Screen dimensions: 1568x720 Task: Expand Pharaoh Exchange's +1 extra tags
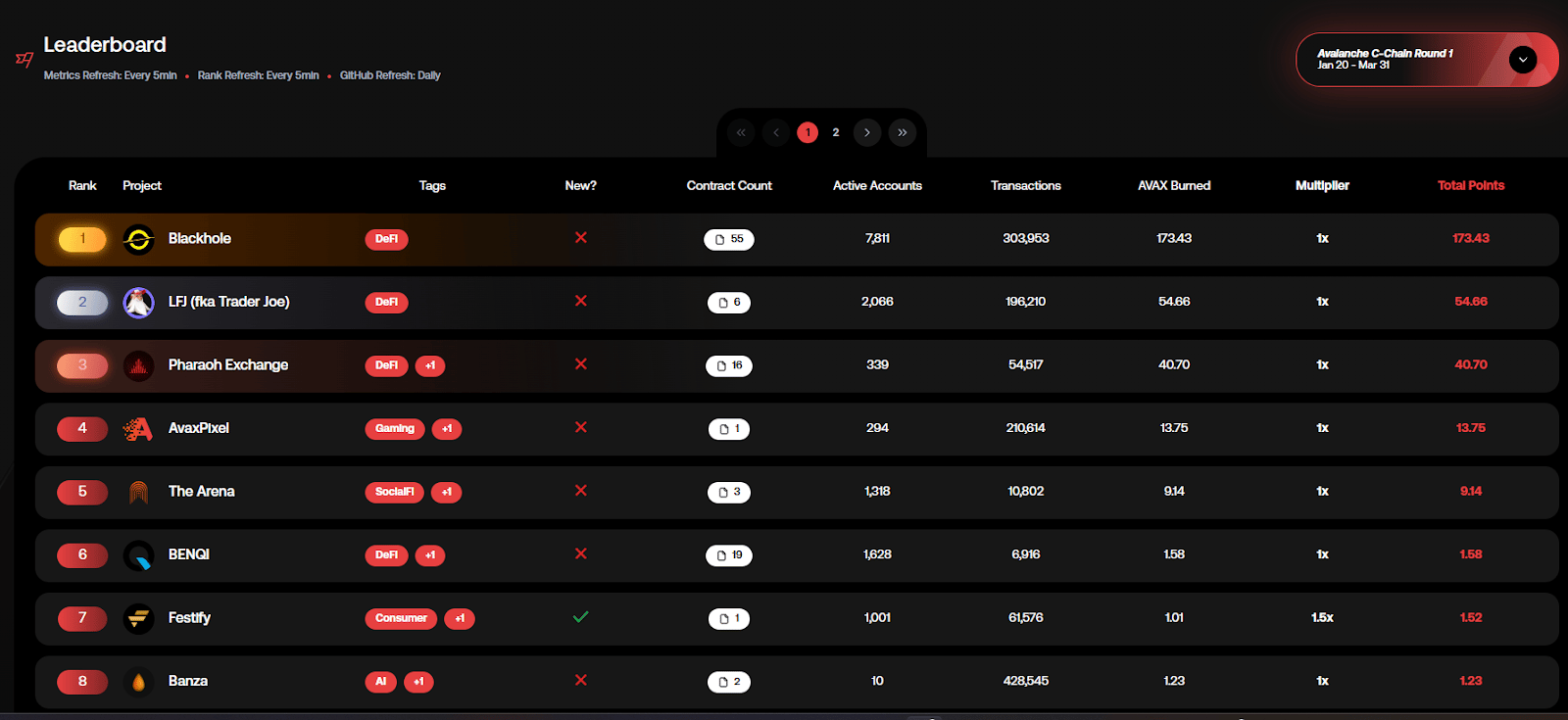click(x=430, y=365)
